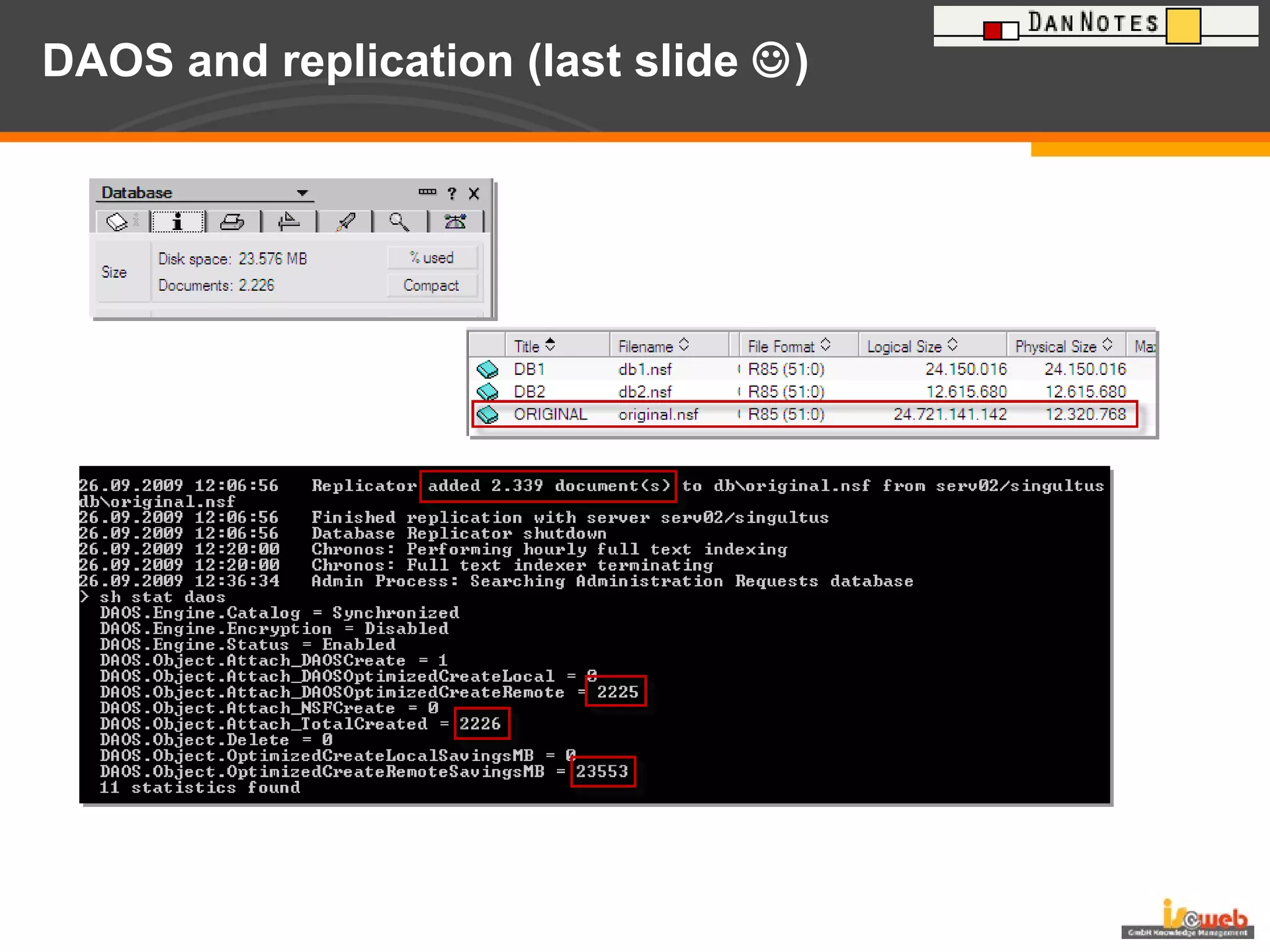This screenshot has height=952, width=1270.
Task: Close the Database properties box
Action: point(474,193)
